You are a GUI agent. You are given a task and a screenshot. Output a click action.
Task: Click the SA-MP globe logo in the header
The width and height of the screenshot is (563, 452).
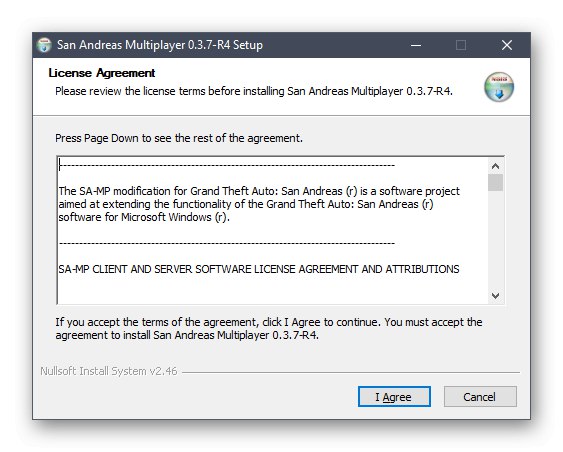pos(499,87)
